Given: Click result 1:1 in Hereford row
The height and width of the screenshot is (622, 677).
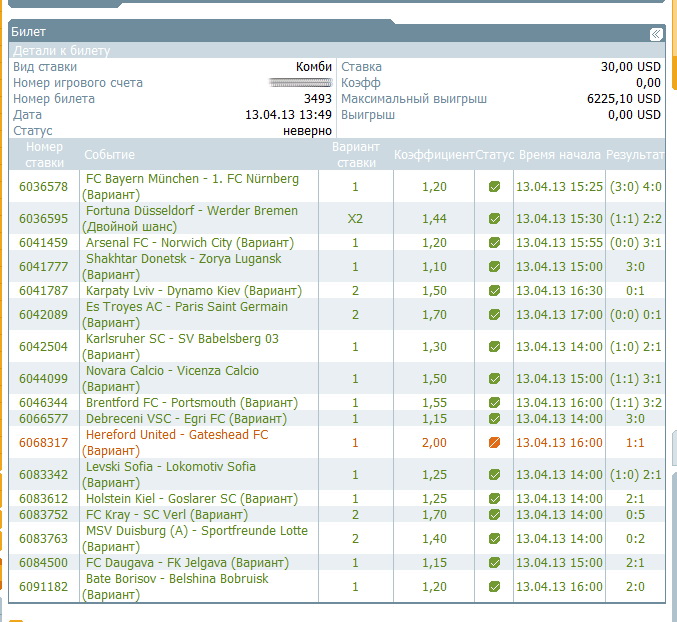Looking at the screenshot, I should tap(635, 442).
